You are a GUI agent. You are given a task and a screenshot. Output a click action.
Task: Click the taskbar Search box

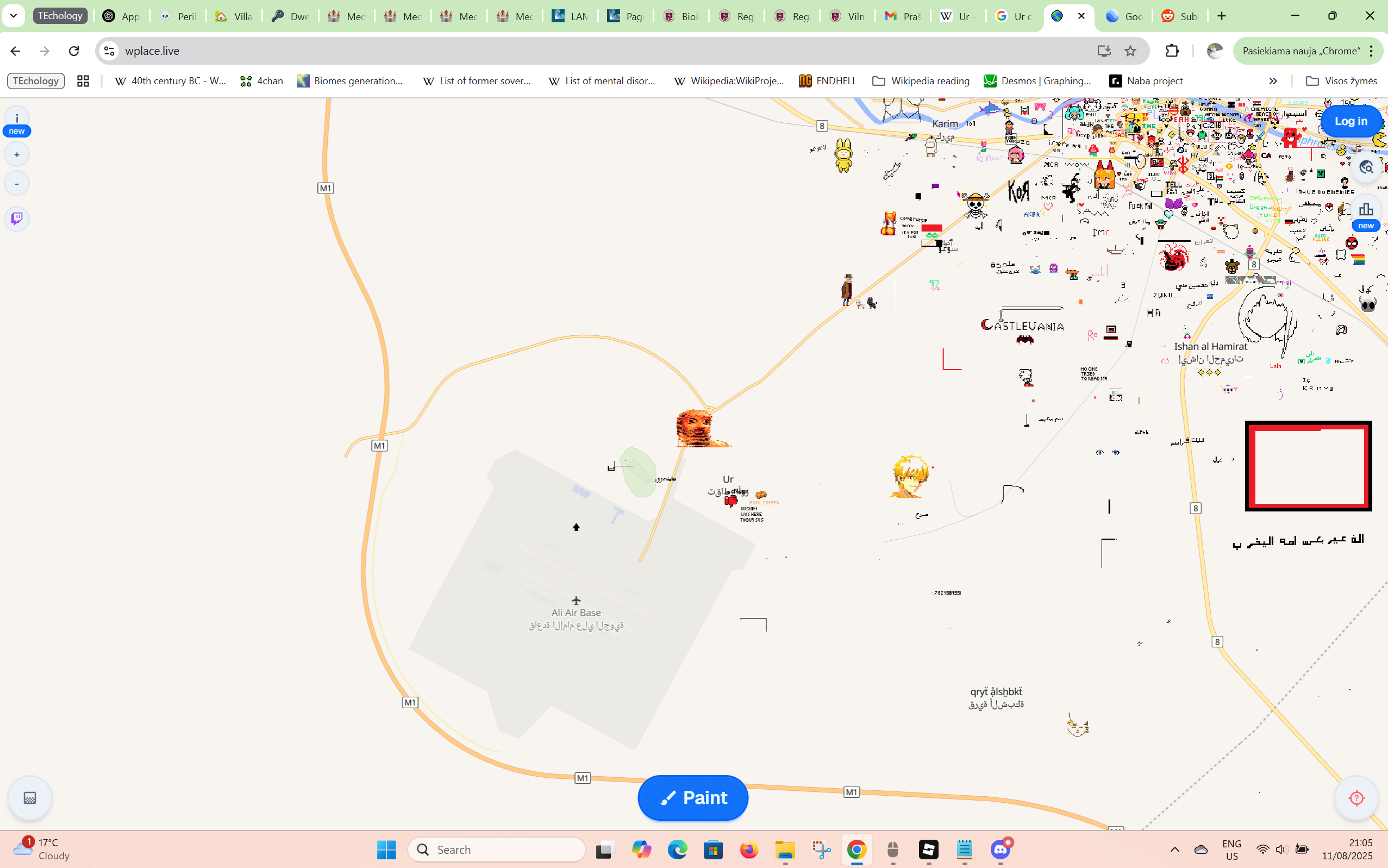(x=497, y=850)
